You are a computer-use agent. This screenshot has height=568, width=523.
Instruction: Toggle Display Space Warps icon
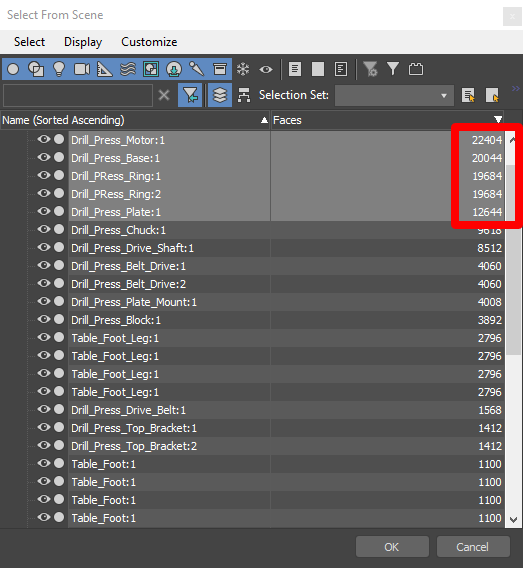(x=128, y=69)
